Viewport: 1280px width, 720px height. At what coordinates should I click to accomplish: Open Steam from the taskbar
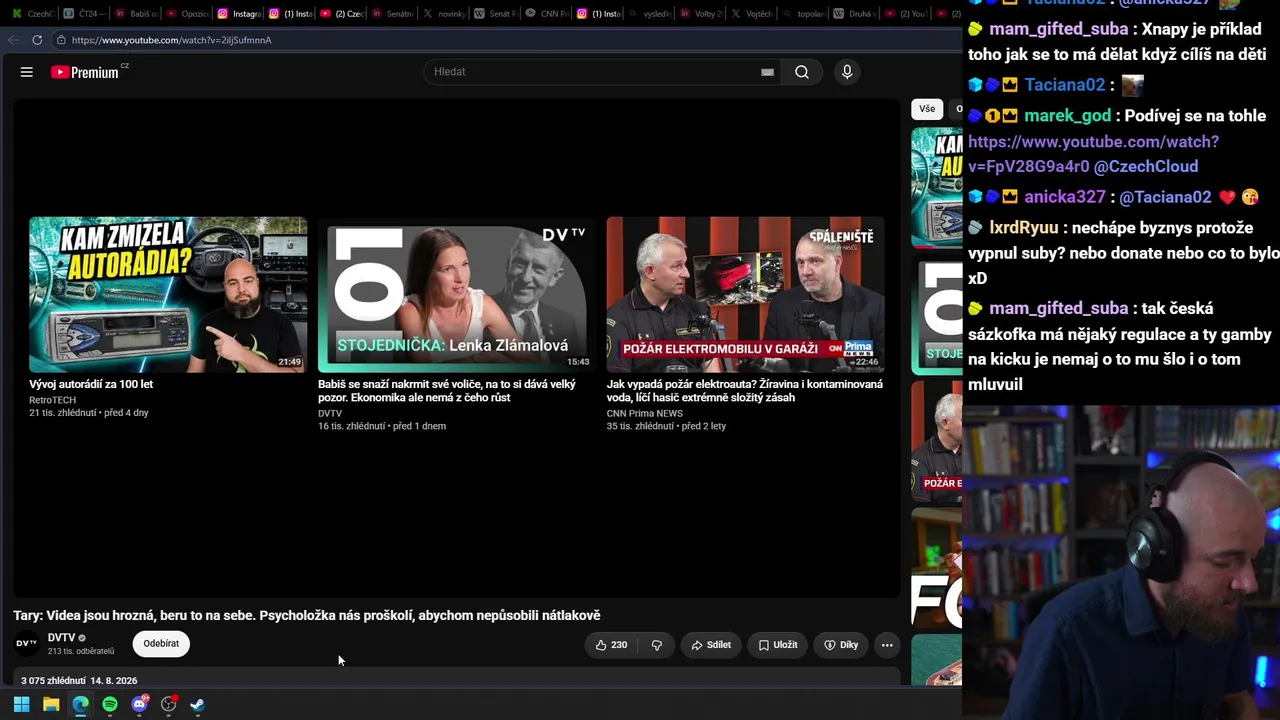(198, 704)
